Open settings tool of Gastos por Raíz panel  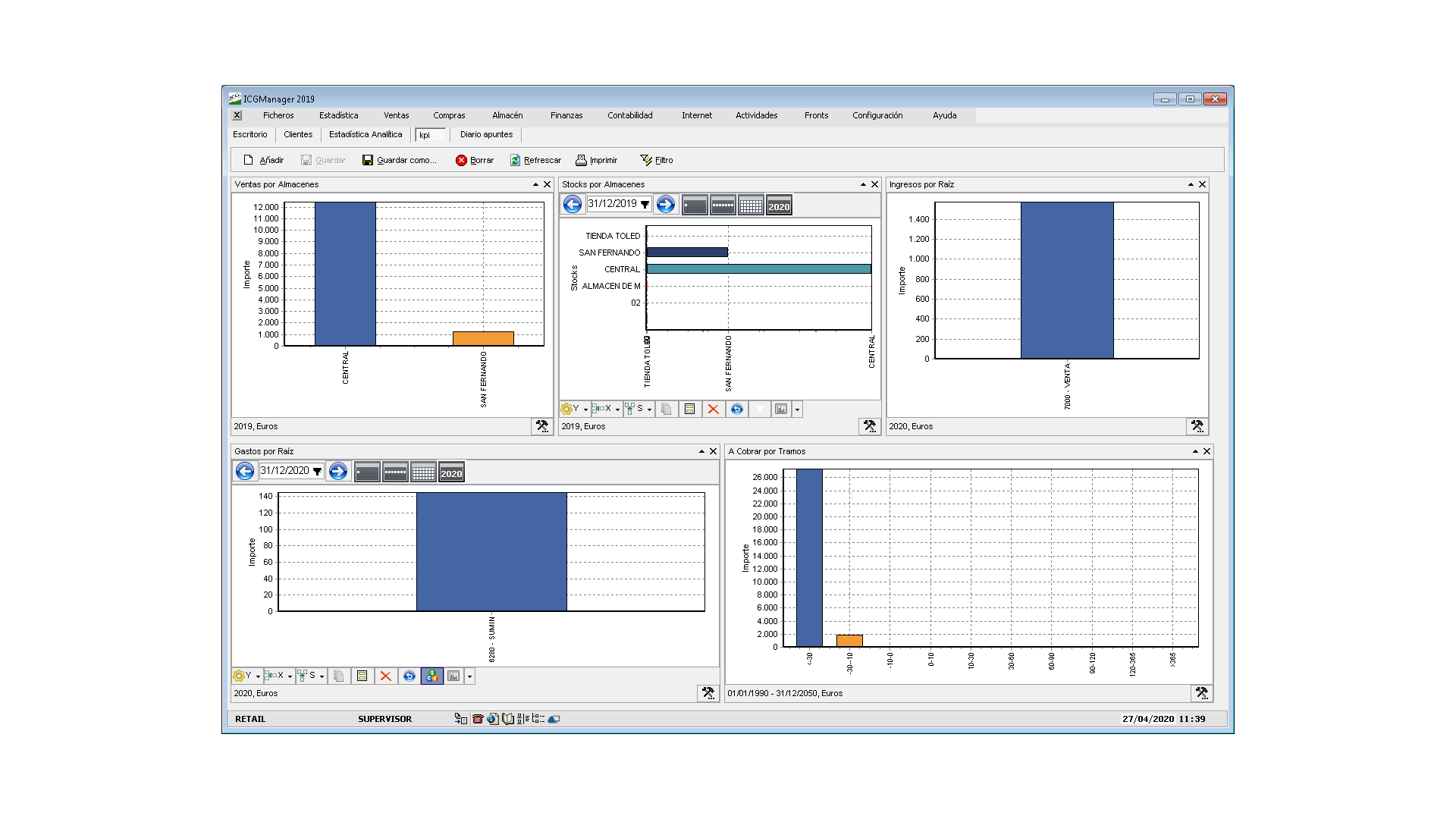point(708,693)
